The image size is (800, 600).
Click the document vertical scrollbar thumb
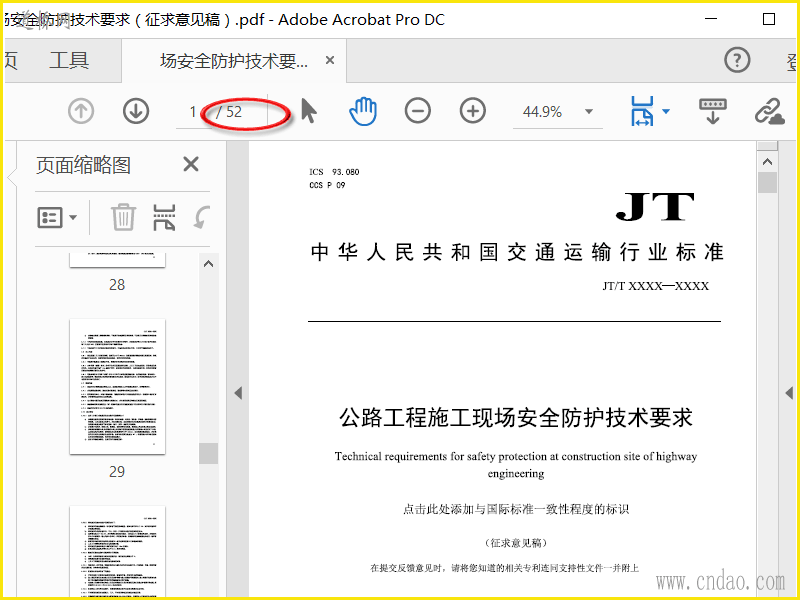(x=767, y=182)
